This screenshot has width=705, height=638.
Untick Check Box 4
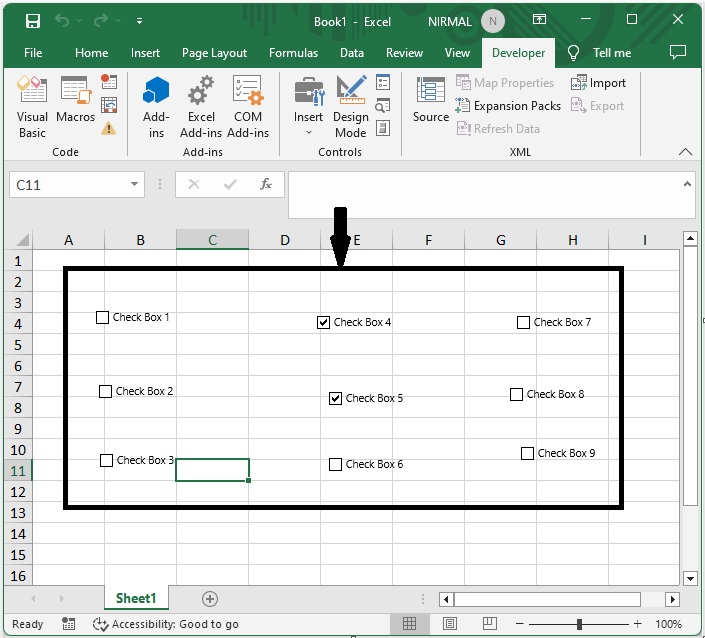[x=323, y=322]
